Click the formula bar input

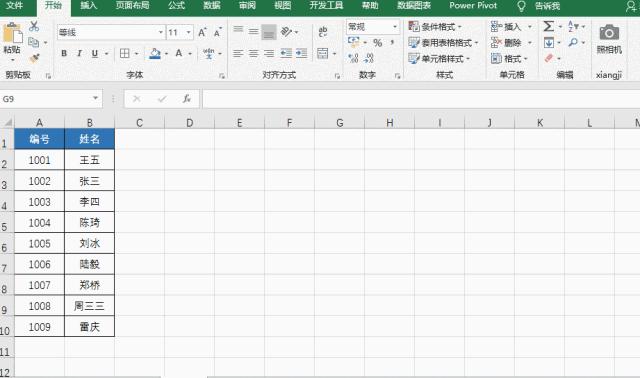click(x=420, y=99)
